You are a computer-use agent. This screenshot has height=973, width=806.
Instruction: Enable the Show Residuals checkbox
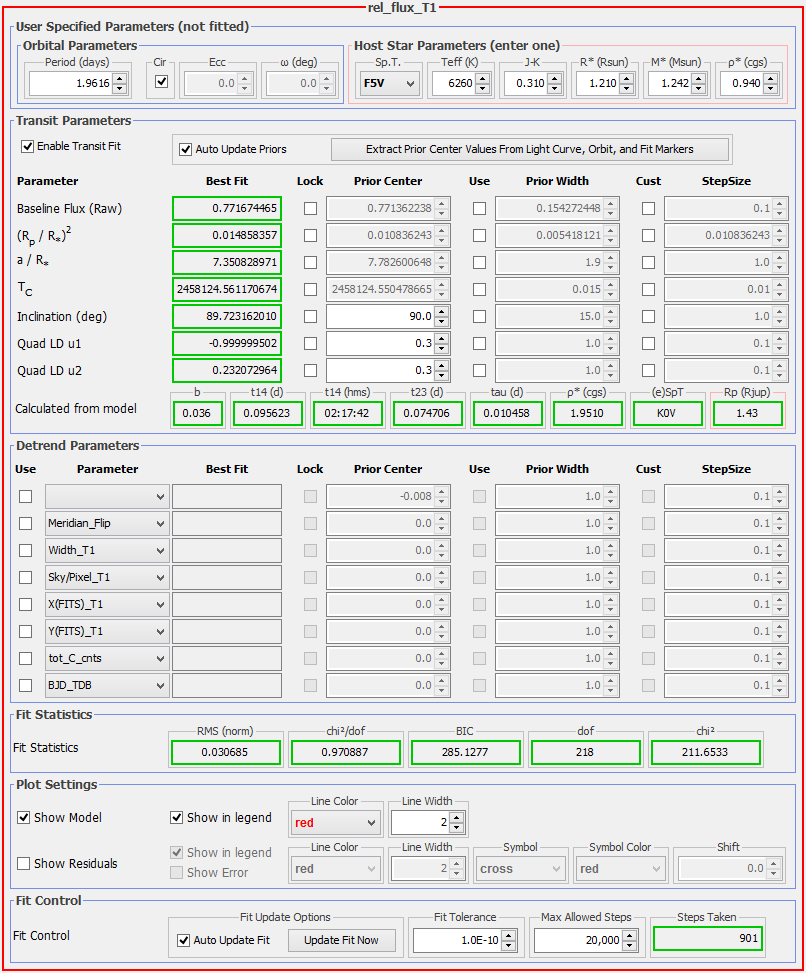tap(24, 863)
